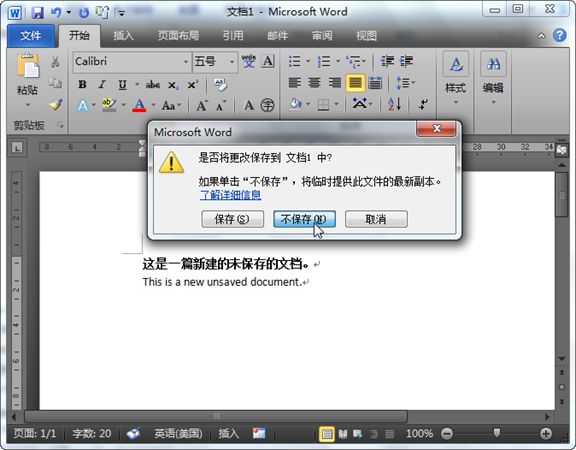
Task: Expand the 粘贴 paste options arrow
Action: (x=28, y=105)
